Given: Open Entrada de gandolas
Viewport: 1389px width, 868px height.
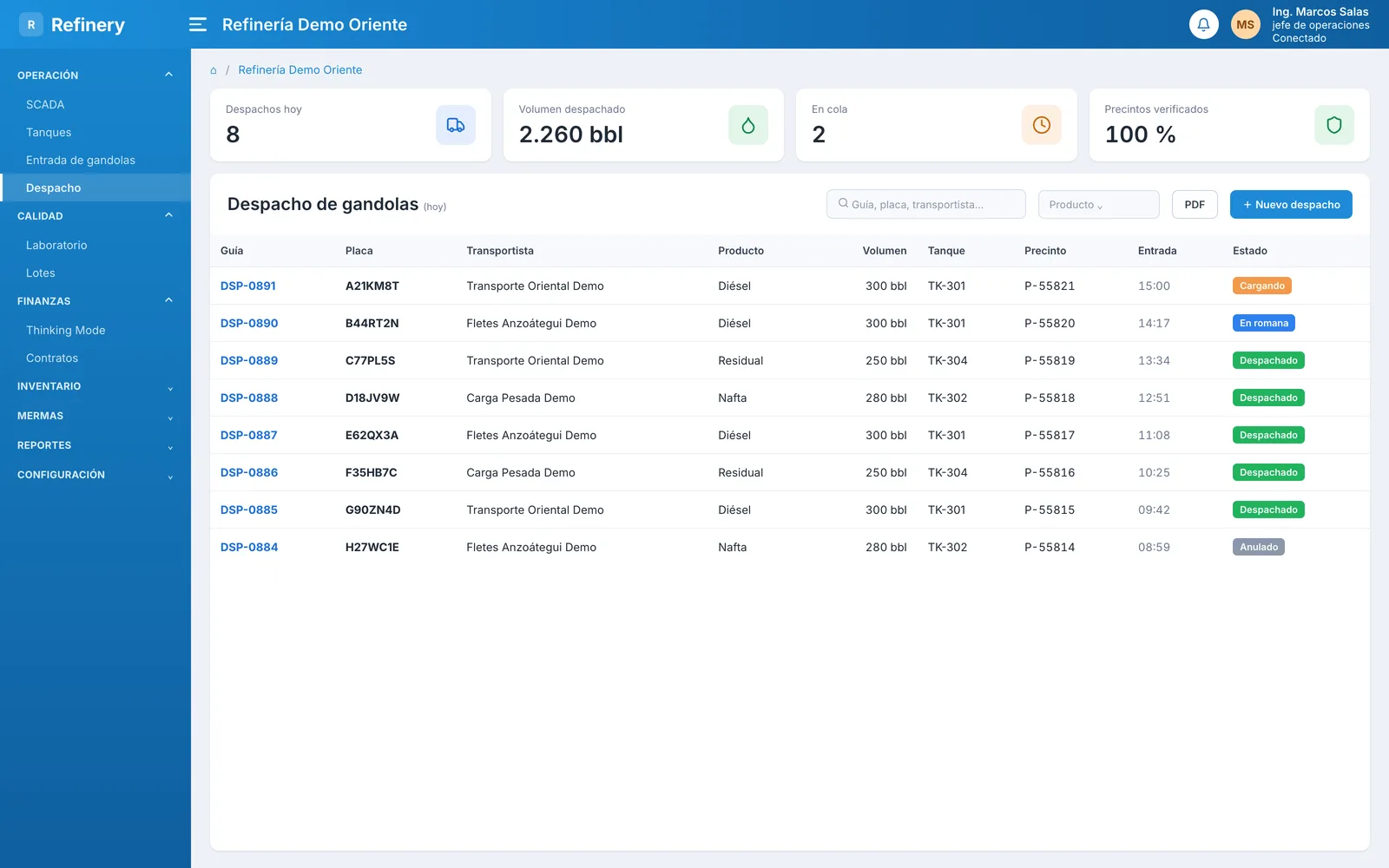Looking at the screenshot, I should point(95,160).
